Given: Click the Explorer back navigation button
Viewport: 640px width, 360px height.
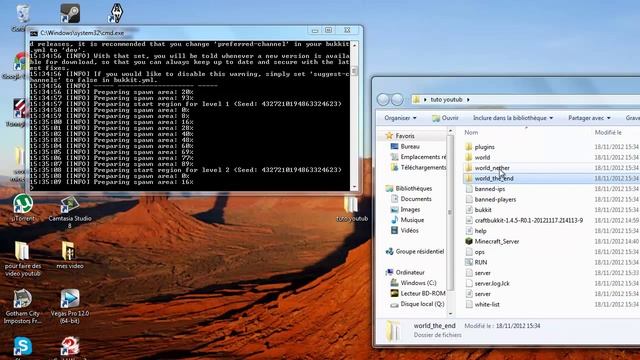Looking at the screenshot, I should (x=383, y=99).
